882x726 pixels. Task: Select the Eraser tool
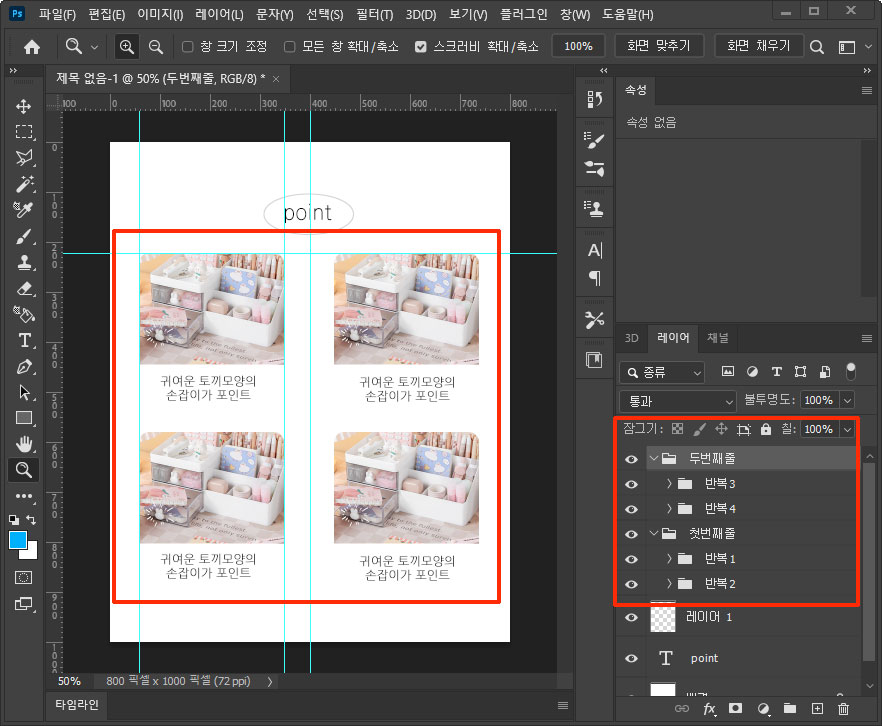coord(24,288)
